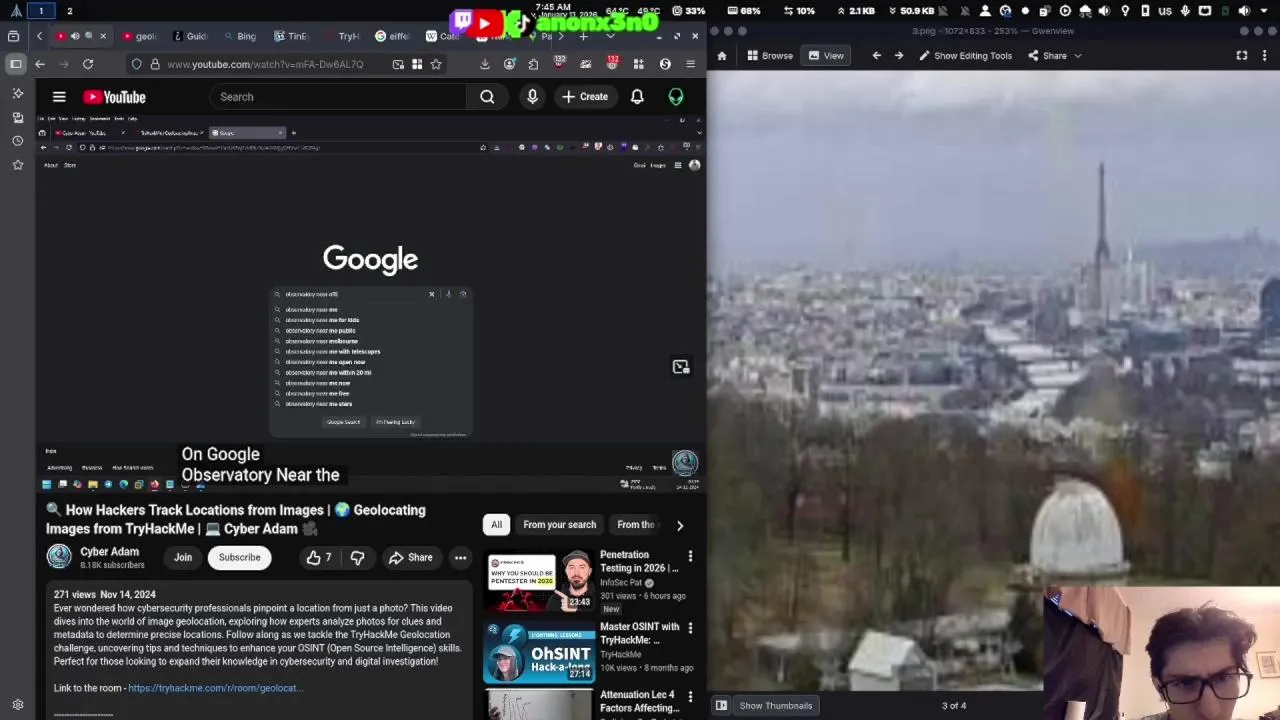Go to Gwenview home start page
1280x720 pixels.
pyautogui.click(x=722, y=56)
